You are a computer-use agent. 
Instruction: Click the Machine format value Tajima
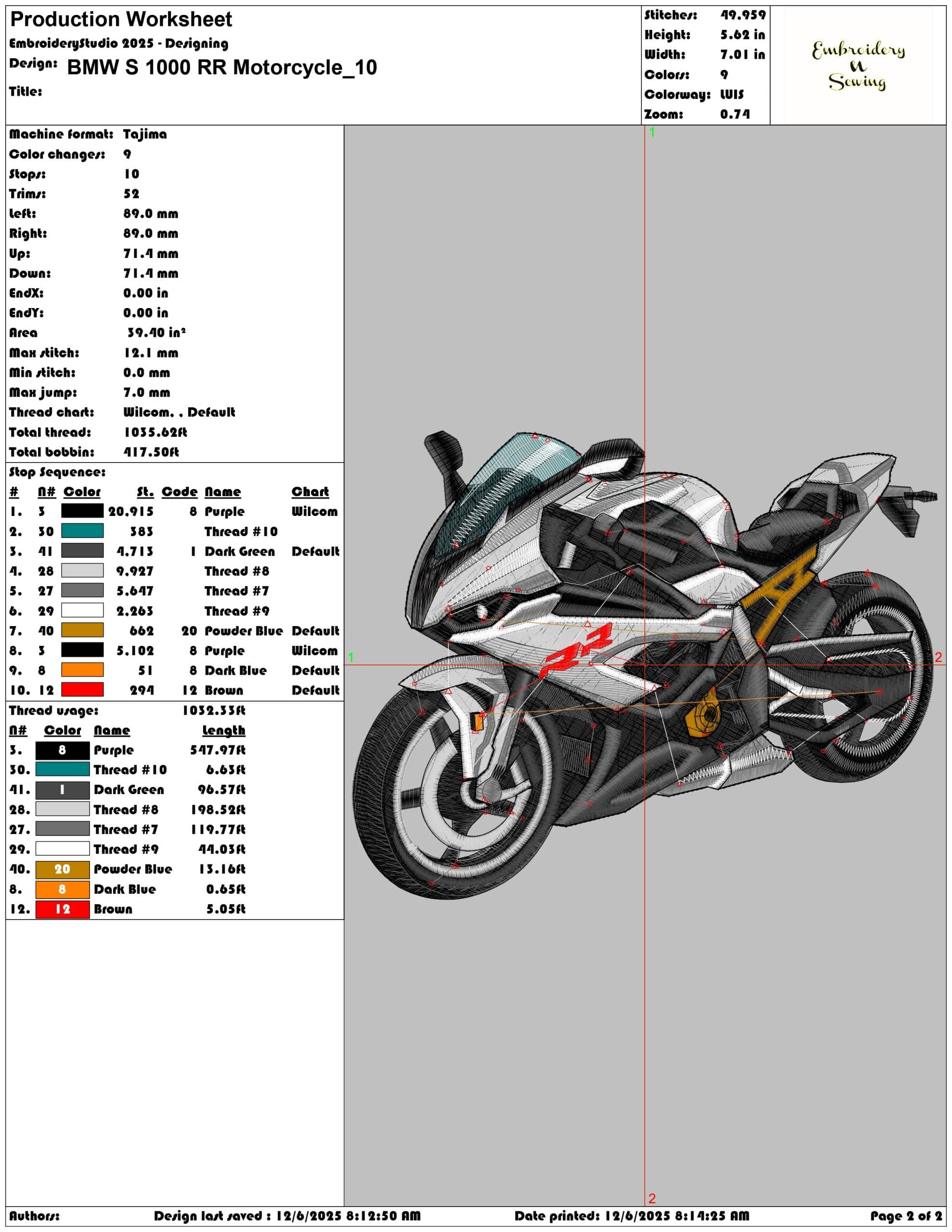(145, 134)
